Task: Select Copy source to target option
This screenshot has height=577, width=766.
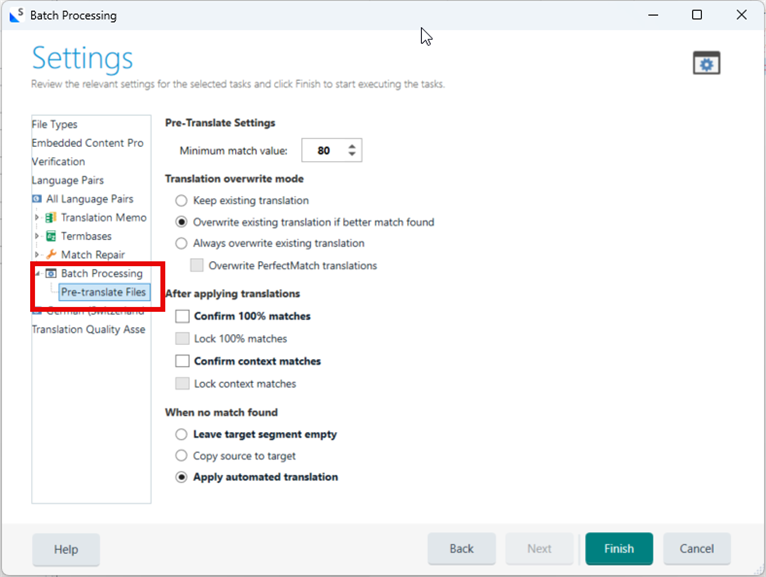Action: click(x=181, y=456)
